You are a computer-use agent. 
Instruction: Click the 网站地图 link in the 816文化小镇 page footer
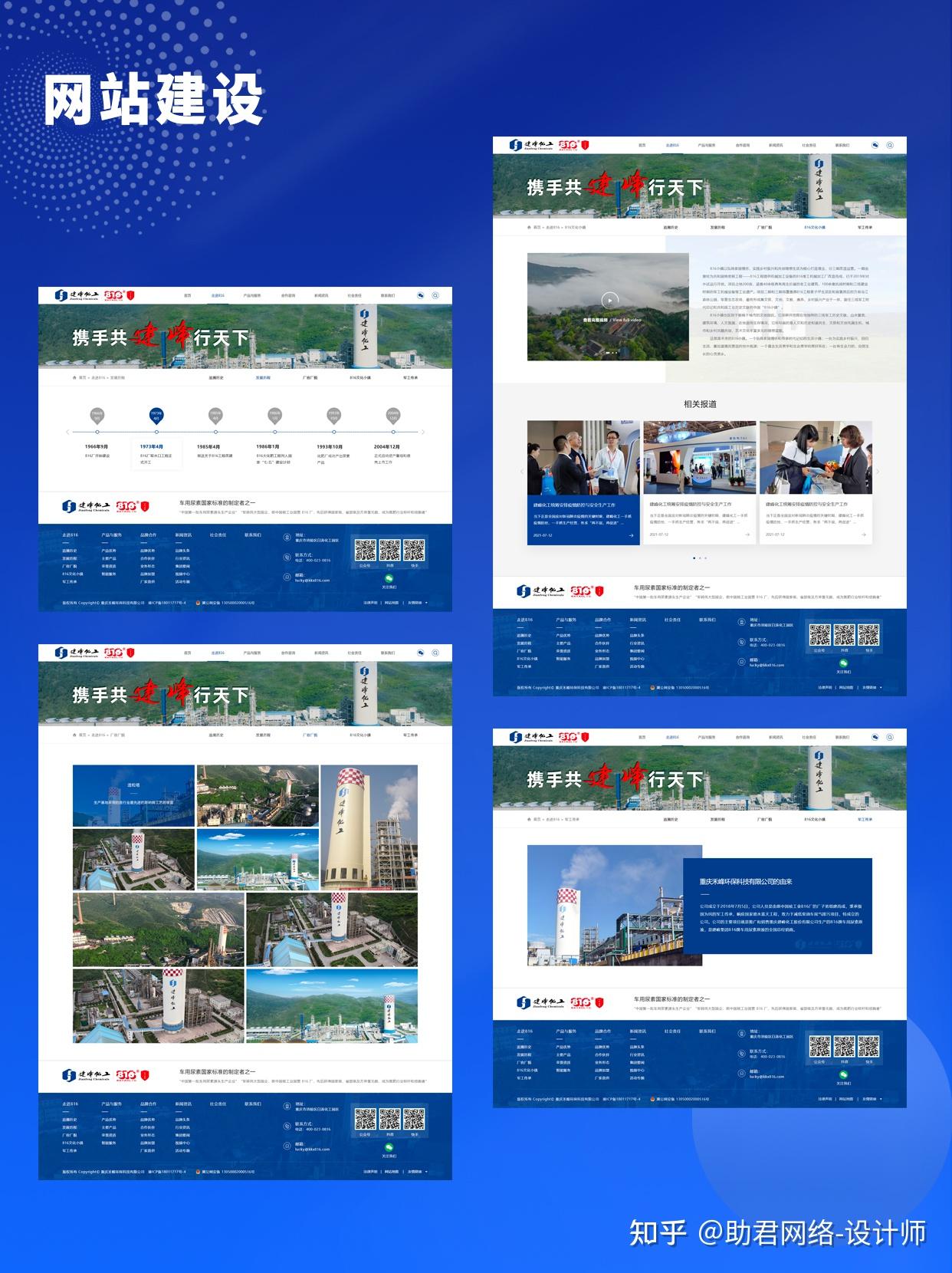846,688
